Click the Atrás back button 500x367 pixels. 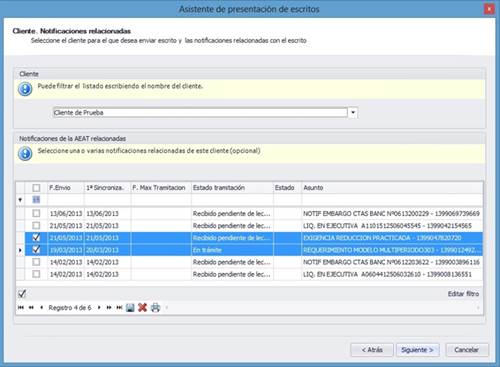(372, 350)
